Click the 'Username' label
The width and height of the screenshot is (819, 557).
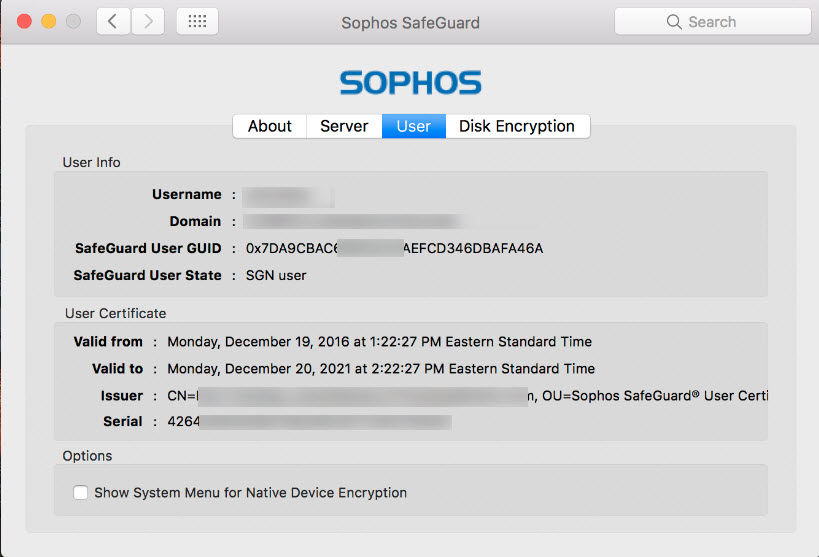click(186, 194)
